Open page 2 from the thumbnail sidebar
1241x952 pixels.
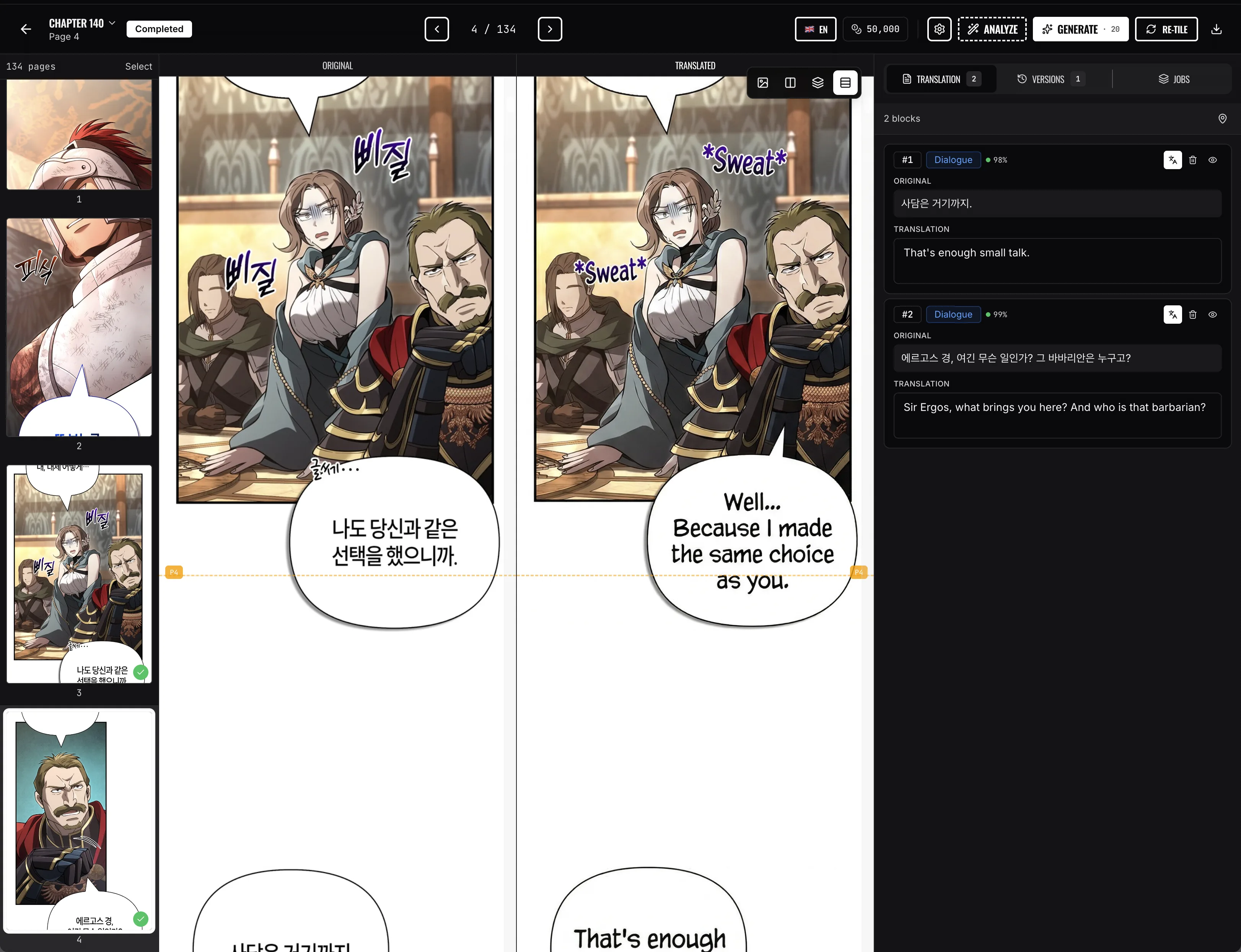click(79, 326)
